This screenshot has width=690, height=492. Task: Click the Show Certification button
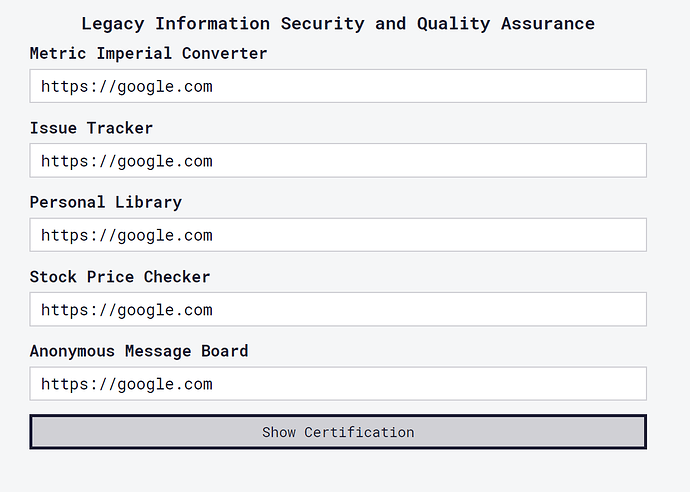pyautogui.click(x=338, y=432)
